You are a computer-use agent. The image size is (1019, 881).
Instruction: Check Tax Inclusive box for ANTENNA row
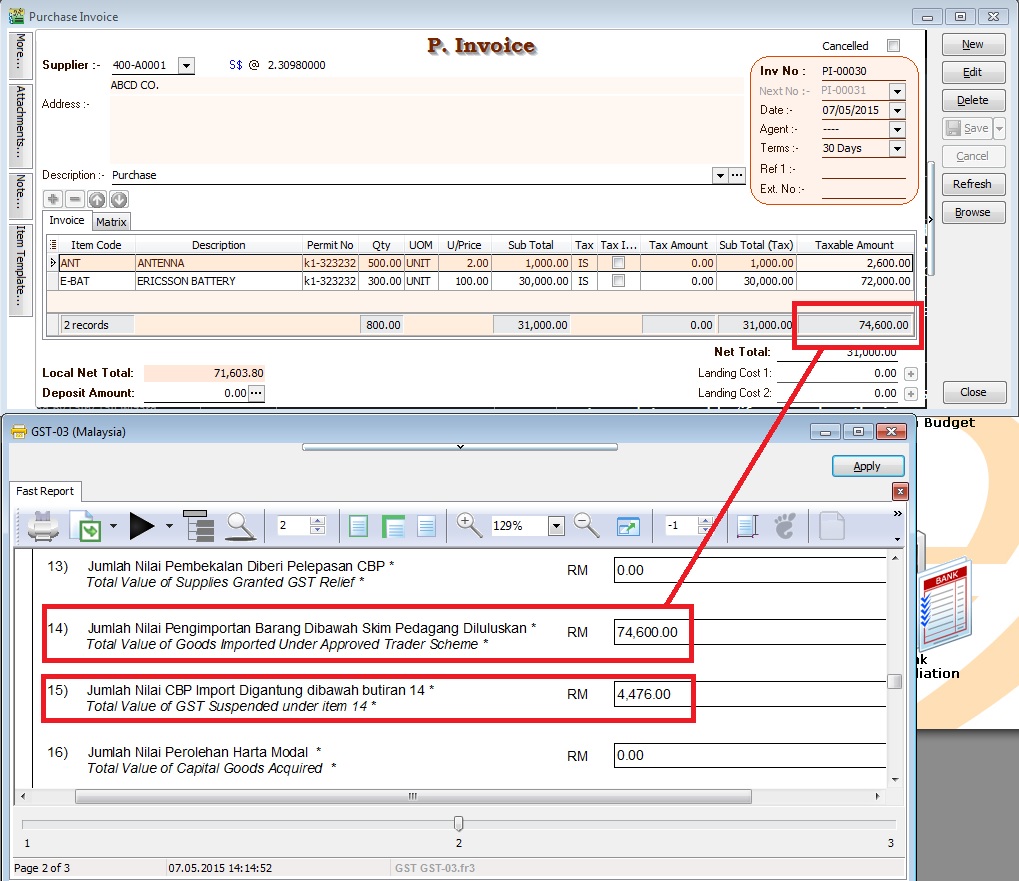click(618, 263)
